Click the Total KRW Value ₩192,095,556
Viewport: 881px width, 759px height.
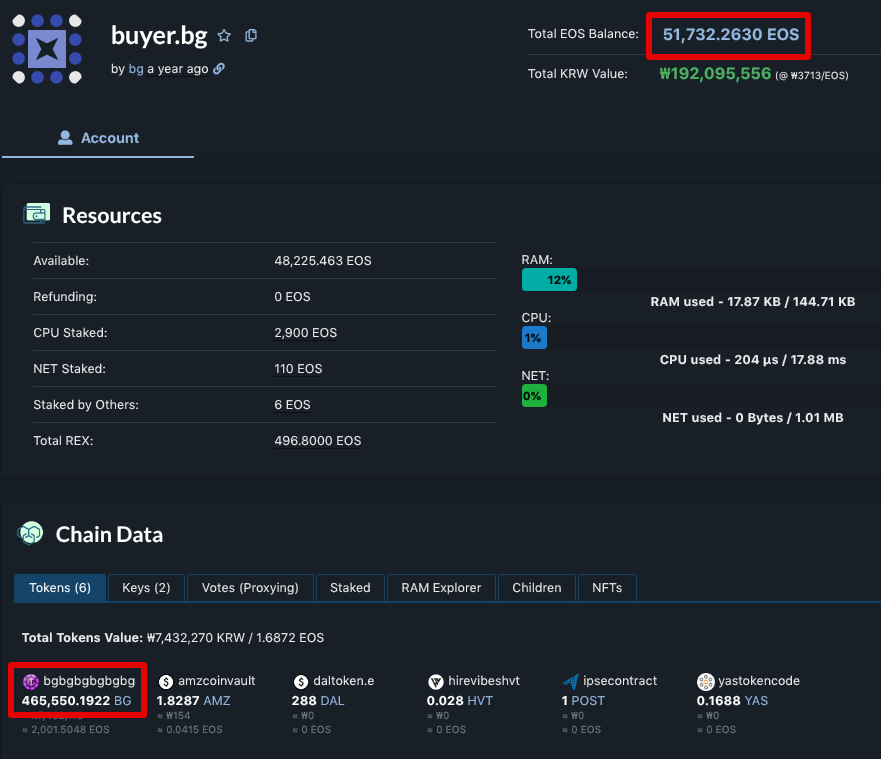click(715, 74)
